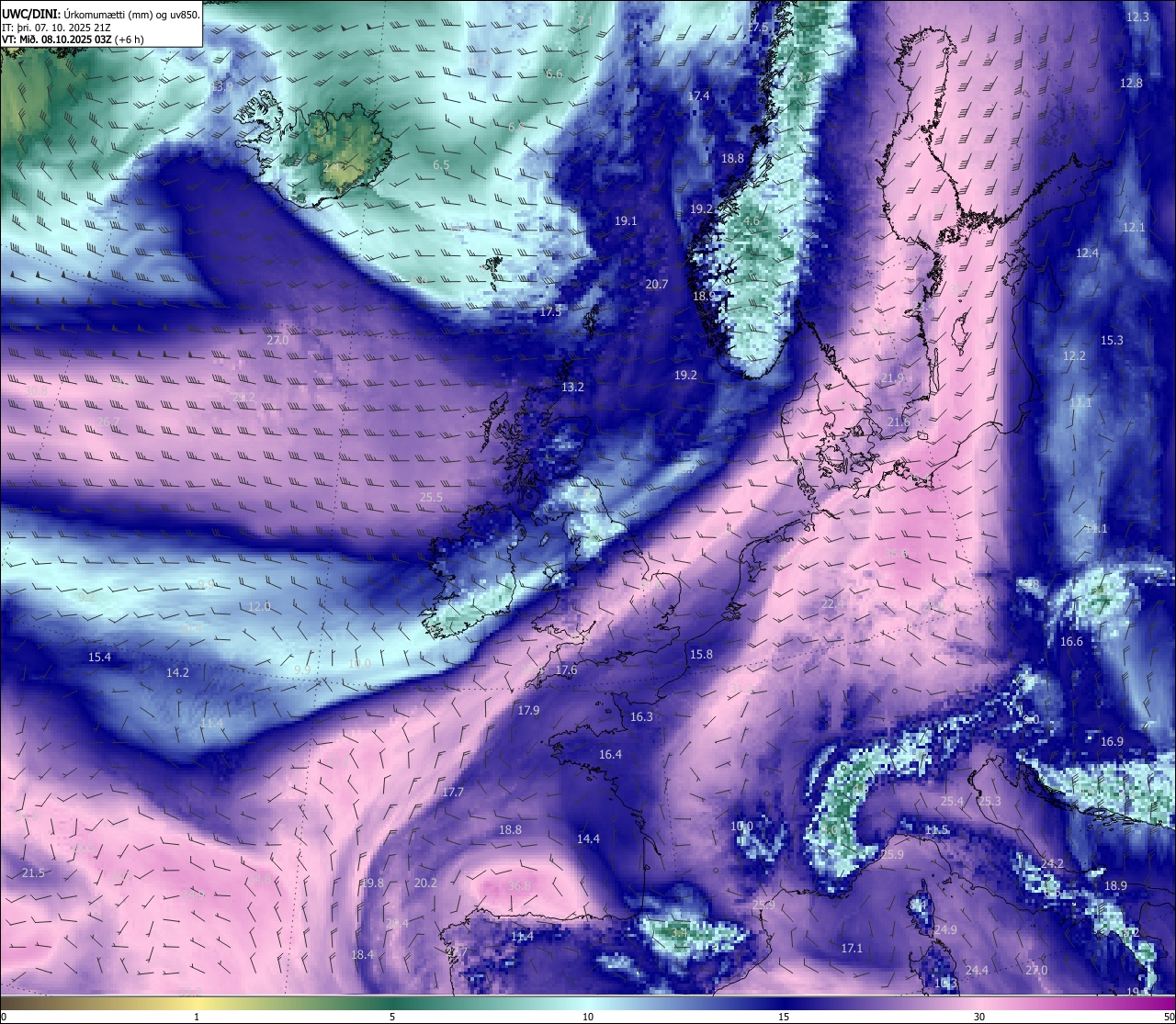
Task: Click the map value 15.3 on the right side
Action: click(1112, 341)
